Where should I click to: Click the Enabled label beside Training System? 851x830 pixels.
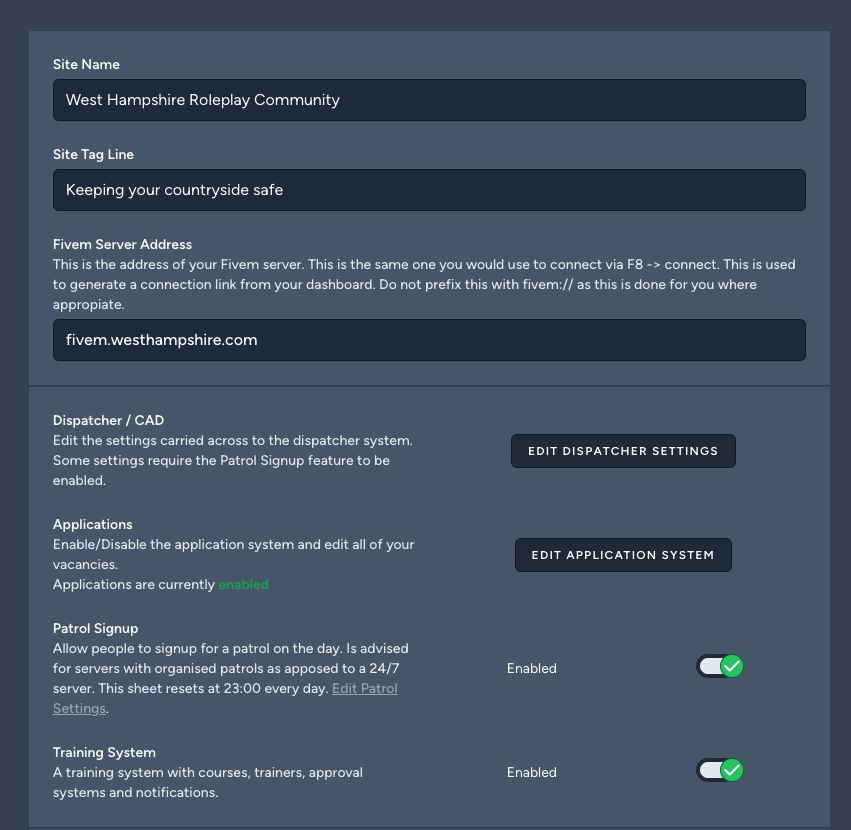coord(531,772)
